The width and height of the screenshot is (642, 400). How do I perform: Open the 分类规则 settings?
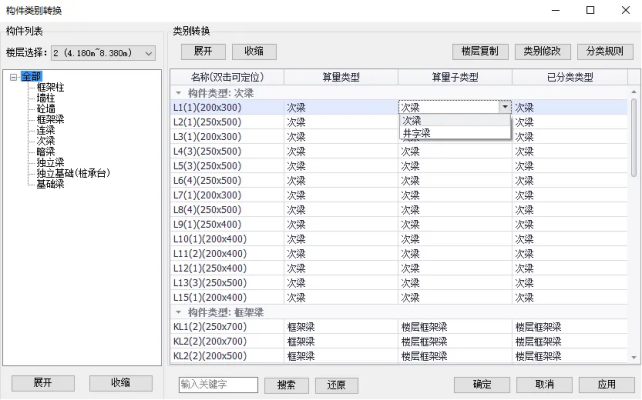[x=602, y=51]
